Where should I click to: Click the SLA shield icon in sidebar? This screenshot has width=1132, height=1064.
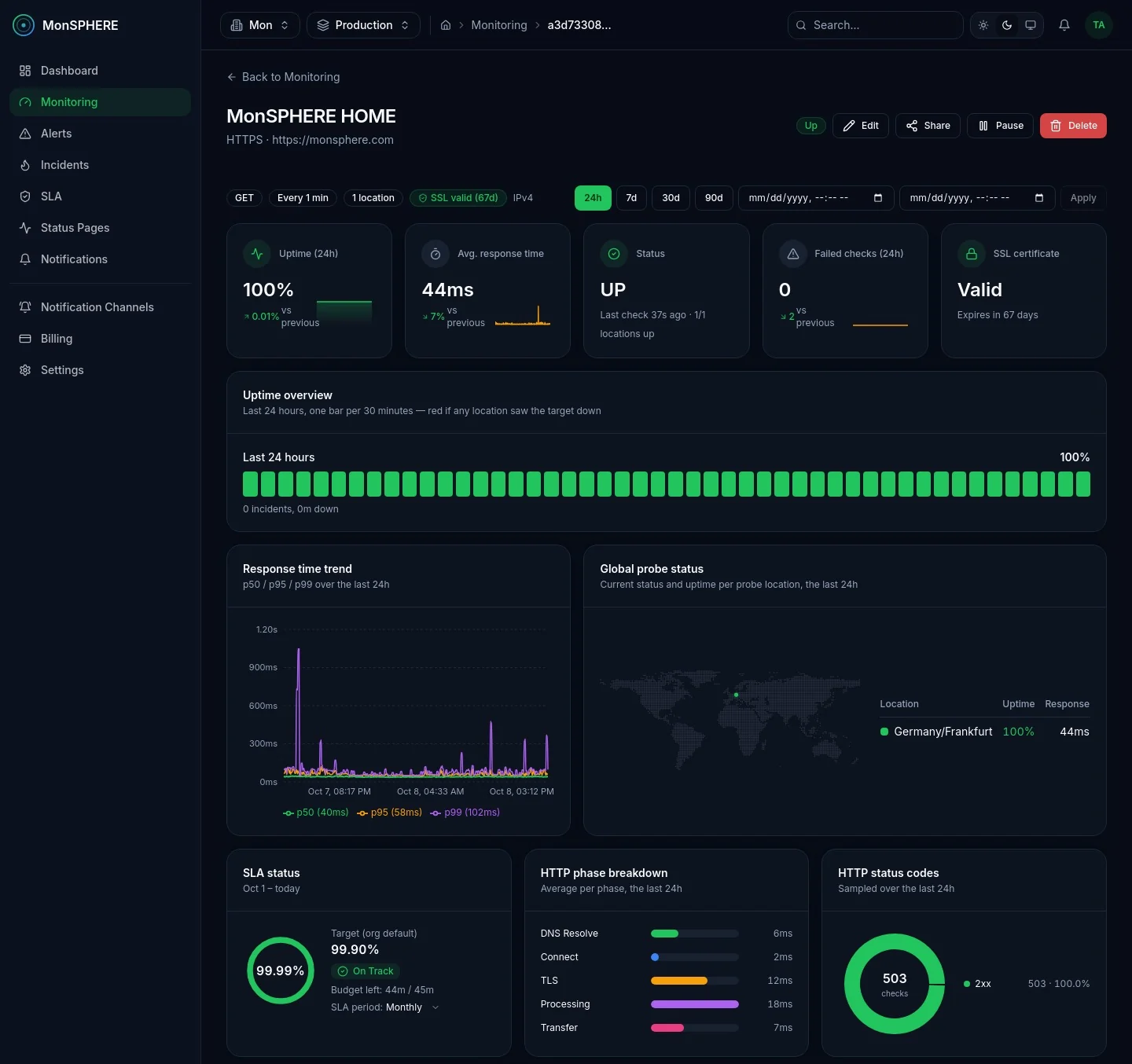click(25, 196)
